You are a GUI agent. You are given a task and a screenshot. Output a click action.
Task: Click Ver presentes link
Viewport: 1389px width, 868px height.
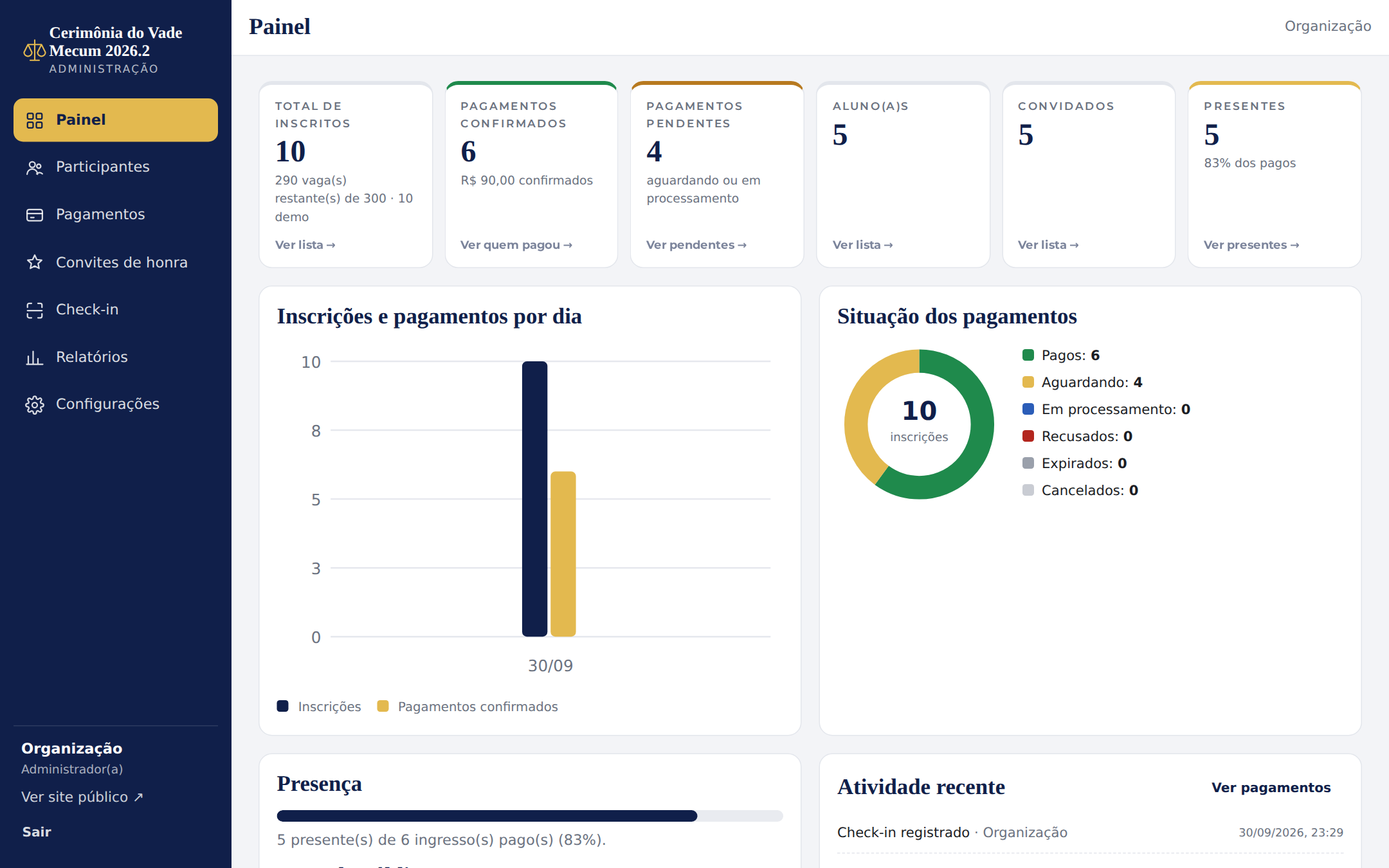[x=1251, y=245]
